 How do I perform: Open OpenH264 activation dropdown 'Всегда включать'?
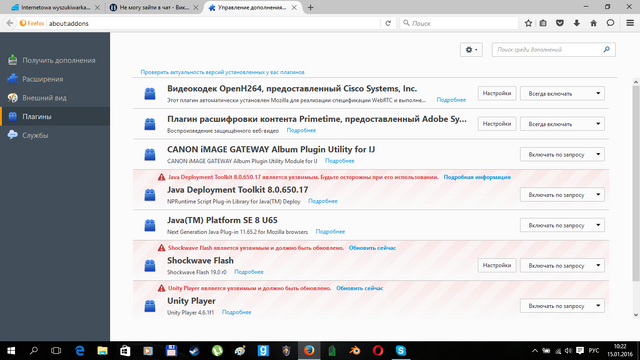562,93
